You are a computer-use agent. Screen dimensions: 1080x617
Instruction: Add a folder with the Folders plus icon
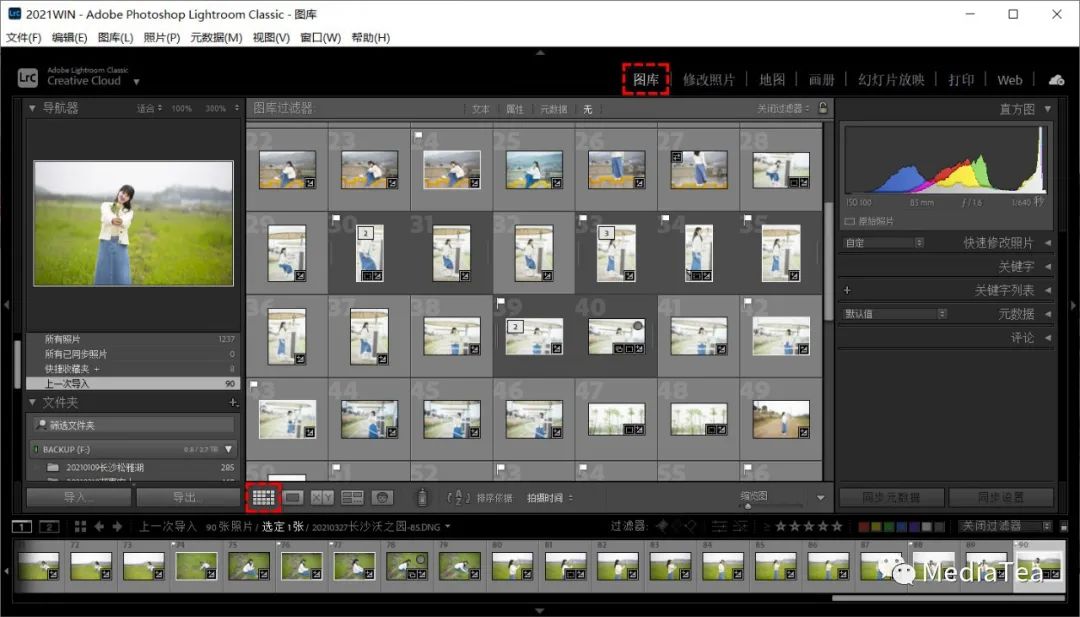(234, 402)
